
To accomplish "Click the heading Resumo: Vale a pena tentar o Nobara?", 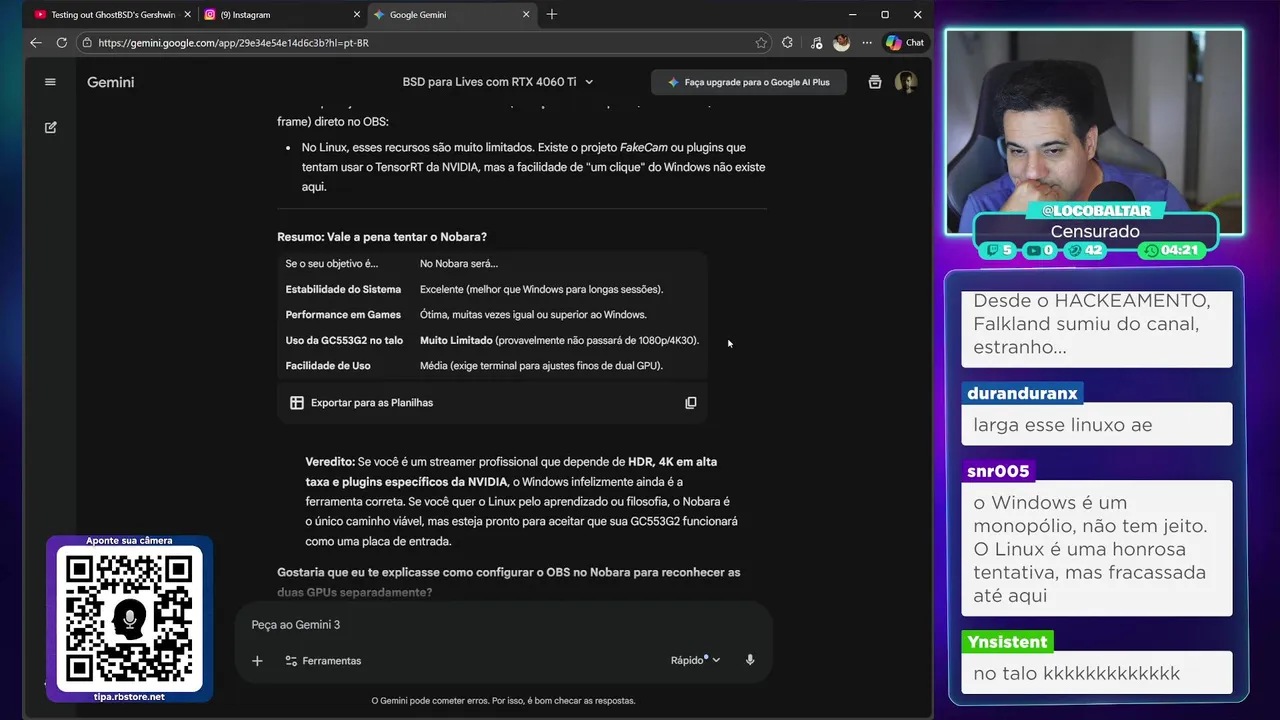I will click(382, 237).
